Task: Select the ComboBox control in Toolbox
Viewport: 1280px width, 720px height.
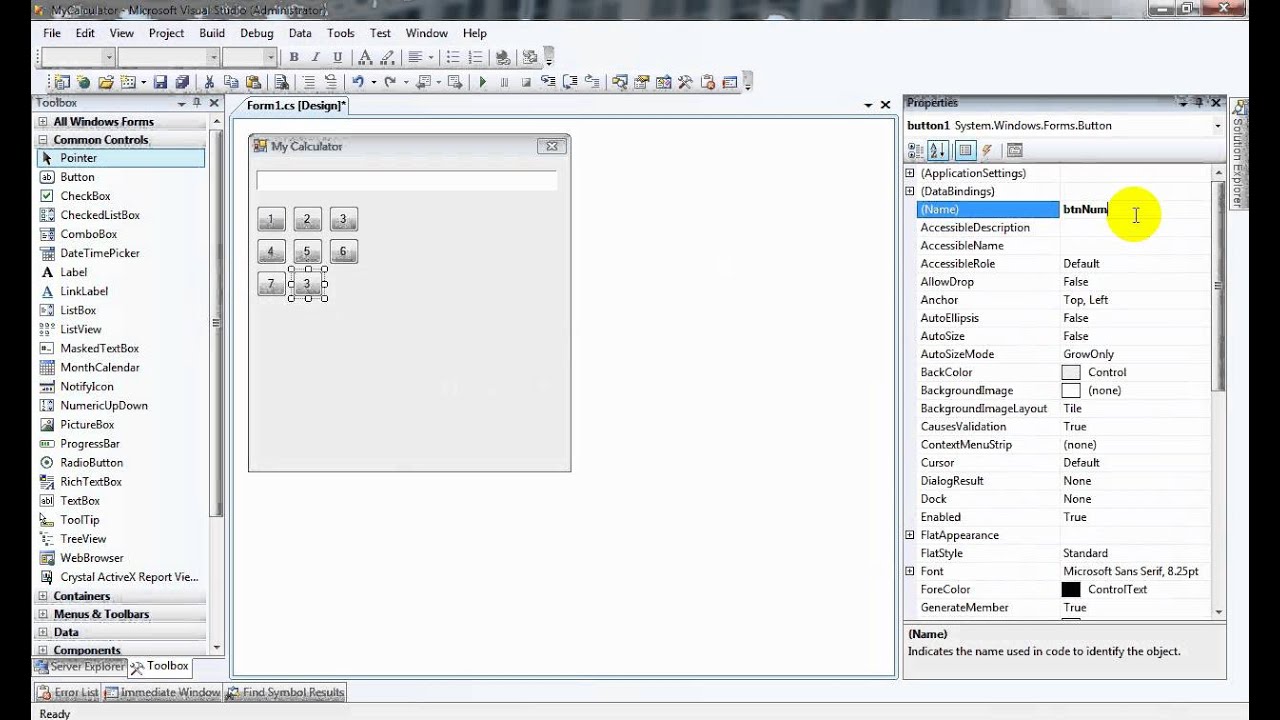Action: pos(121,234)
